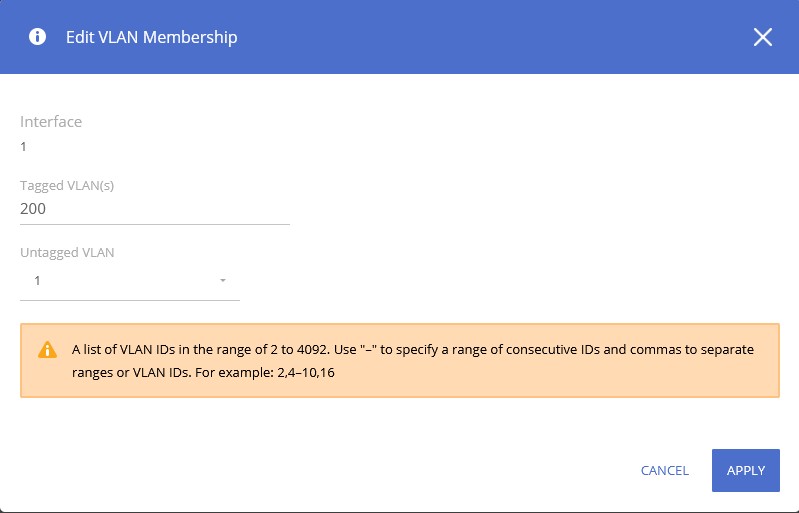Click the VLAN ID range warning message
The image size is (799, 513).
(x=412, y=350)
